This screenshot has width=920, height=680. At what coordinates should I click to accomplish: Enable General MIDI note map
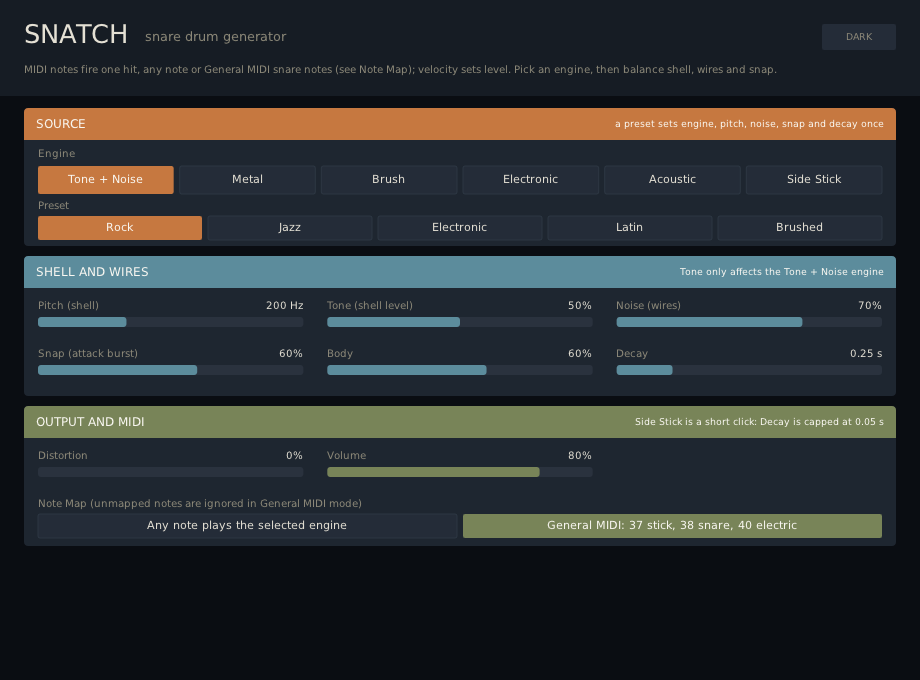tap(672, 526)
